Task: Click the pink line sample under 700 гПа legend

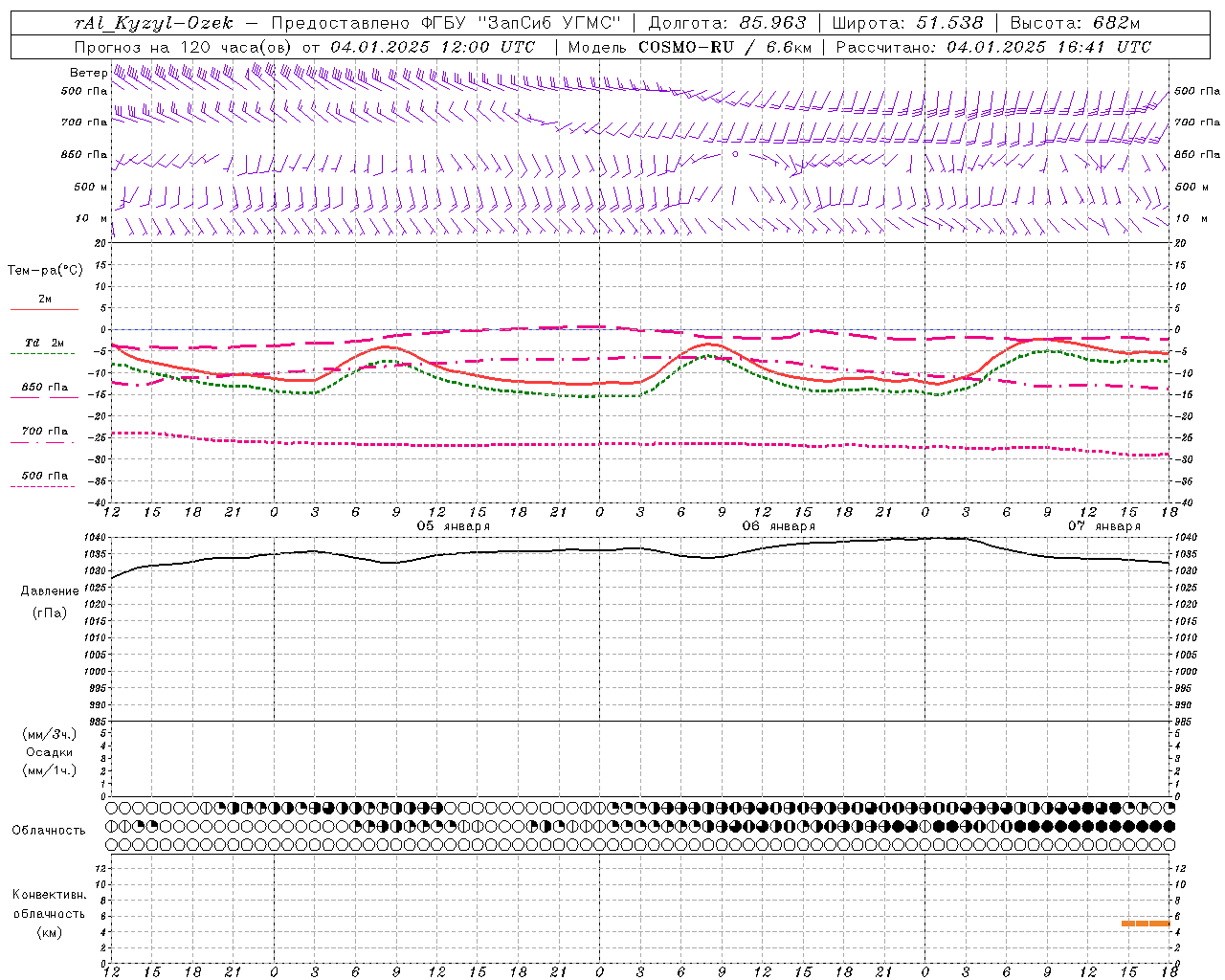Action: (42, 443)
